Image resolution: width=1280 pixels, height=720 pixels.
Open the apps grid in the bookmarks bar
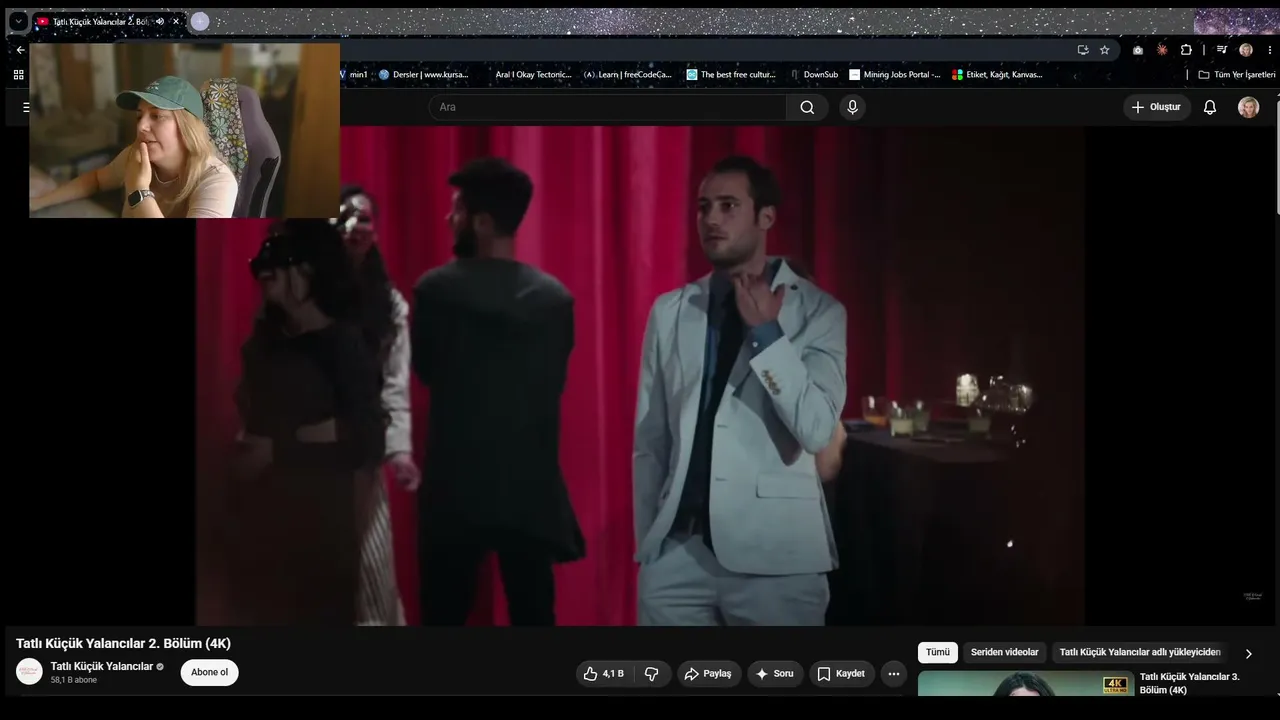click(18, 75)
